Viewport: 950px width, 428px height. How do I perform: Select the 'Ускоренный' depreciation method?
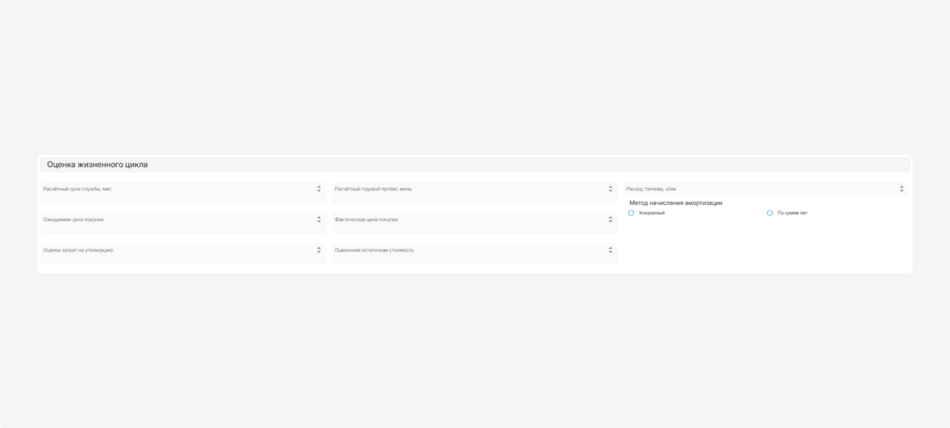(631, 213)
